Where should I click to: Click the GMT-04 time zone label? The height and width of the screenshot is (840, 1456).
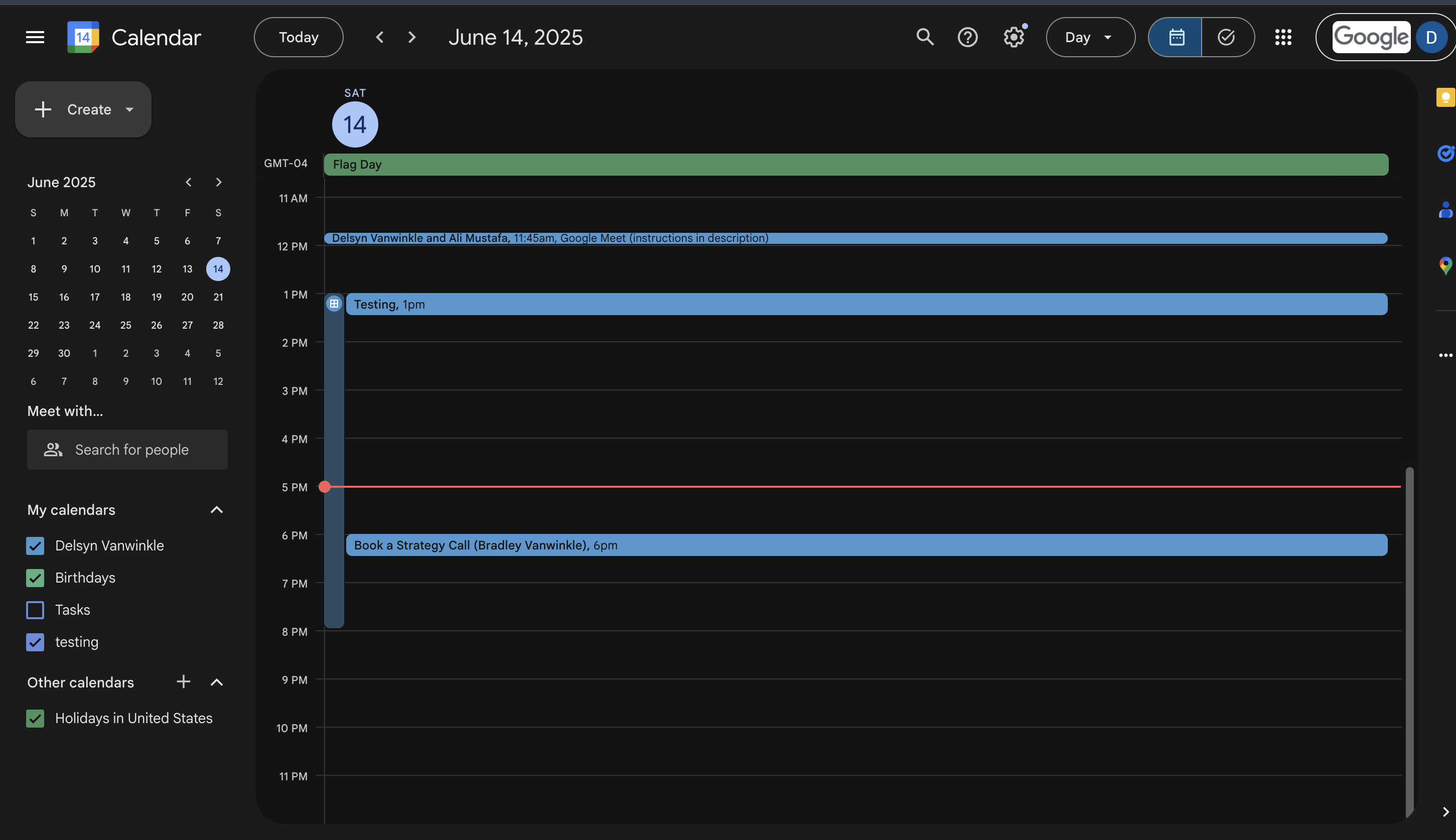[285, 163]
